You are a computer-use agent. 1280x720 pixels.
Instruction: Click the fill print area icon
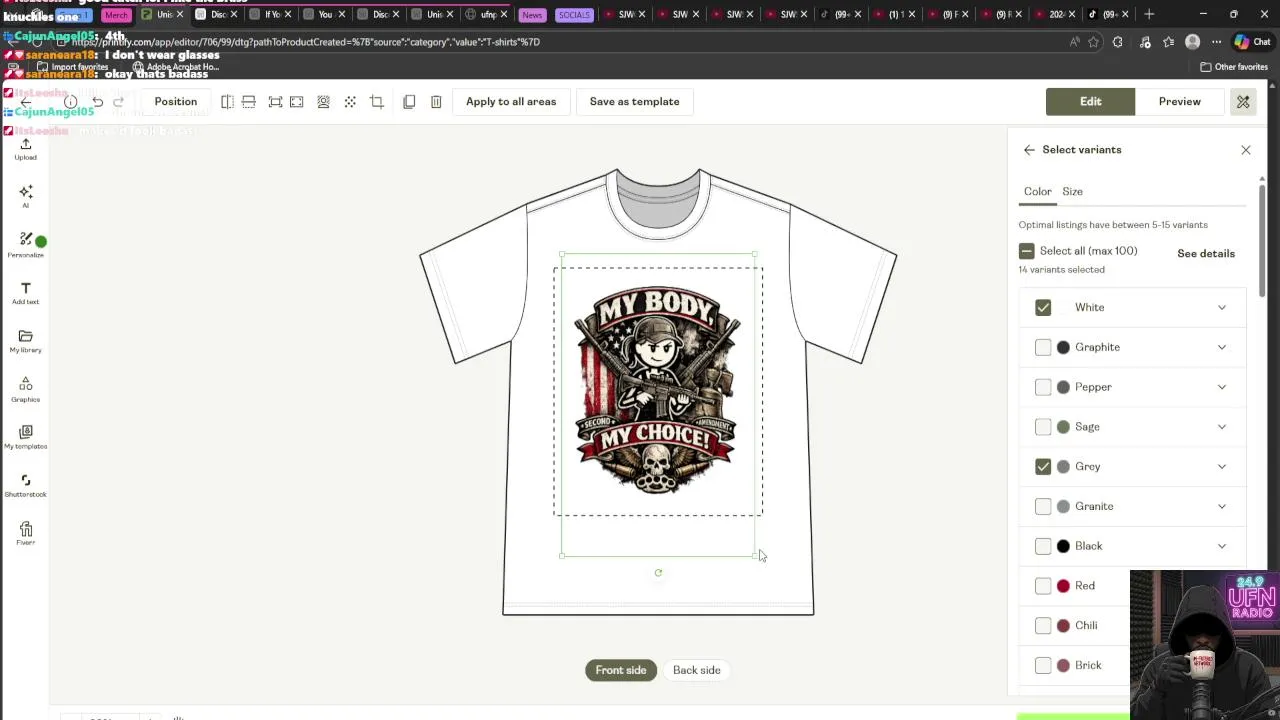(x=296, y=102)
